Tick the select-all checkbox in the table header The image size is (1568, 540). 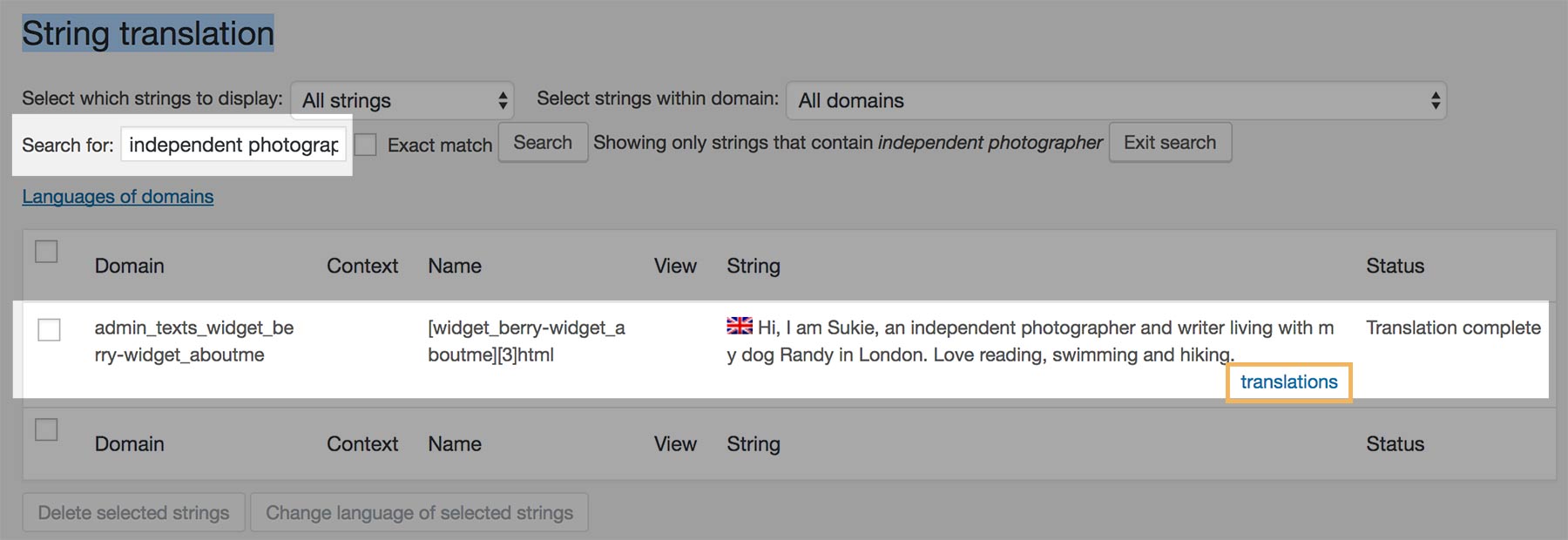(46, 252)
